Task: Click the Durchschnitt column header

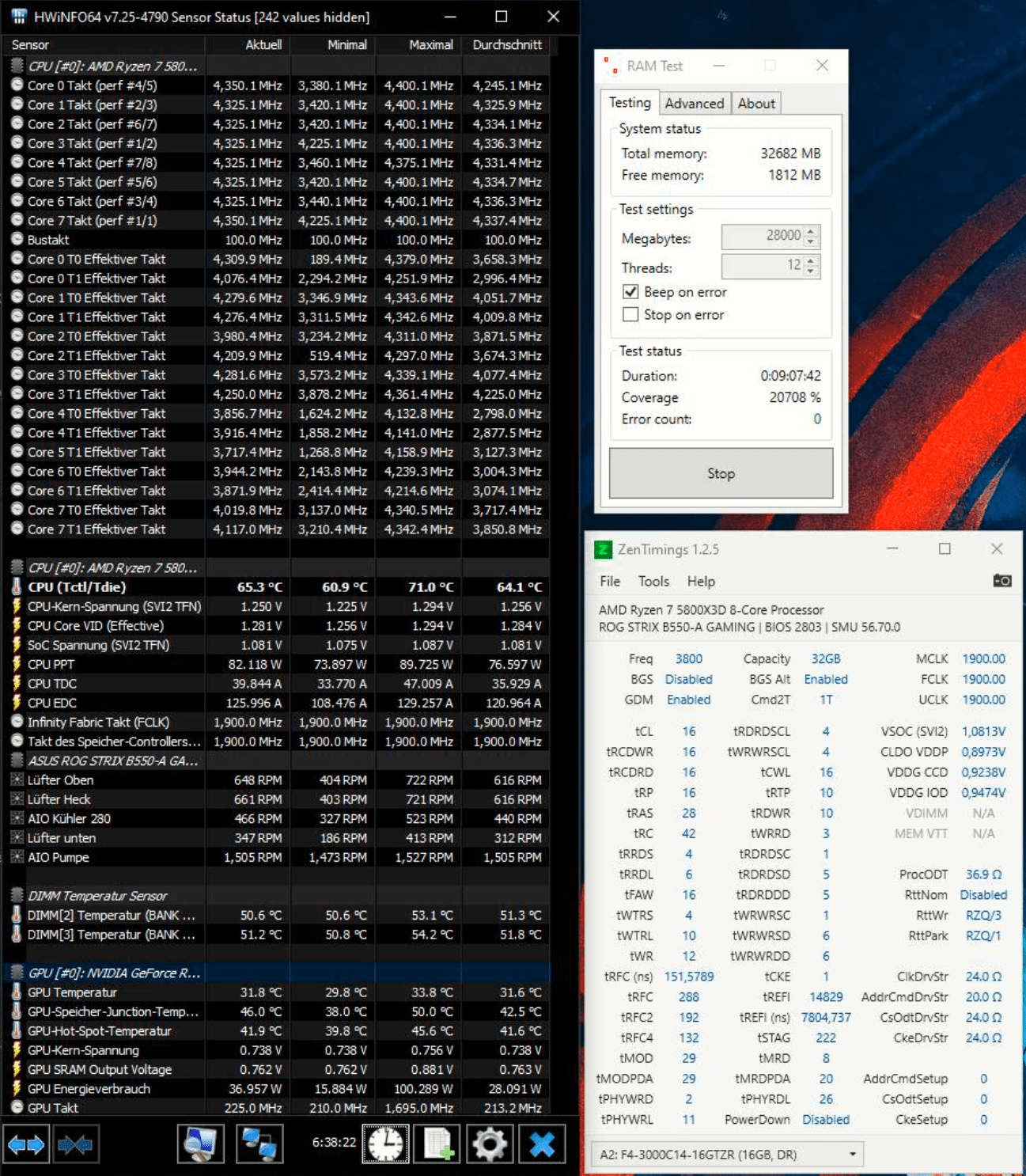Action: pyautogui.click(x=505, y=45)
